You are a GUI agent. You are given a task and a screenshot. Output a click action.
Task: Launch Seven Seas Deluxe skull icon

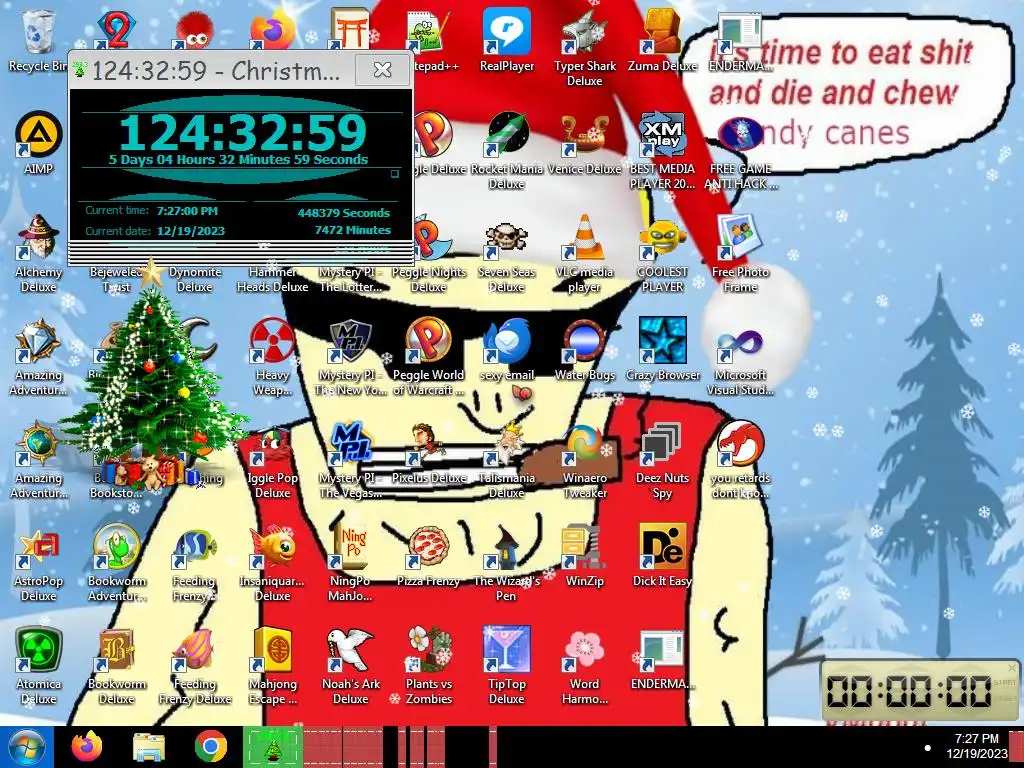pyautogui.click(x=507, y=253)
